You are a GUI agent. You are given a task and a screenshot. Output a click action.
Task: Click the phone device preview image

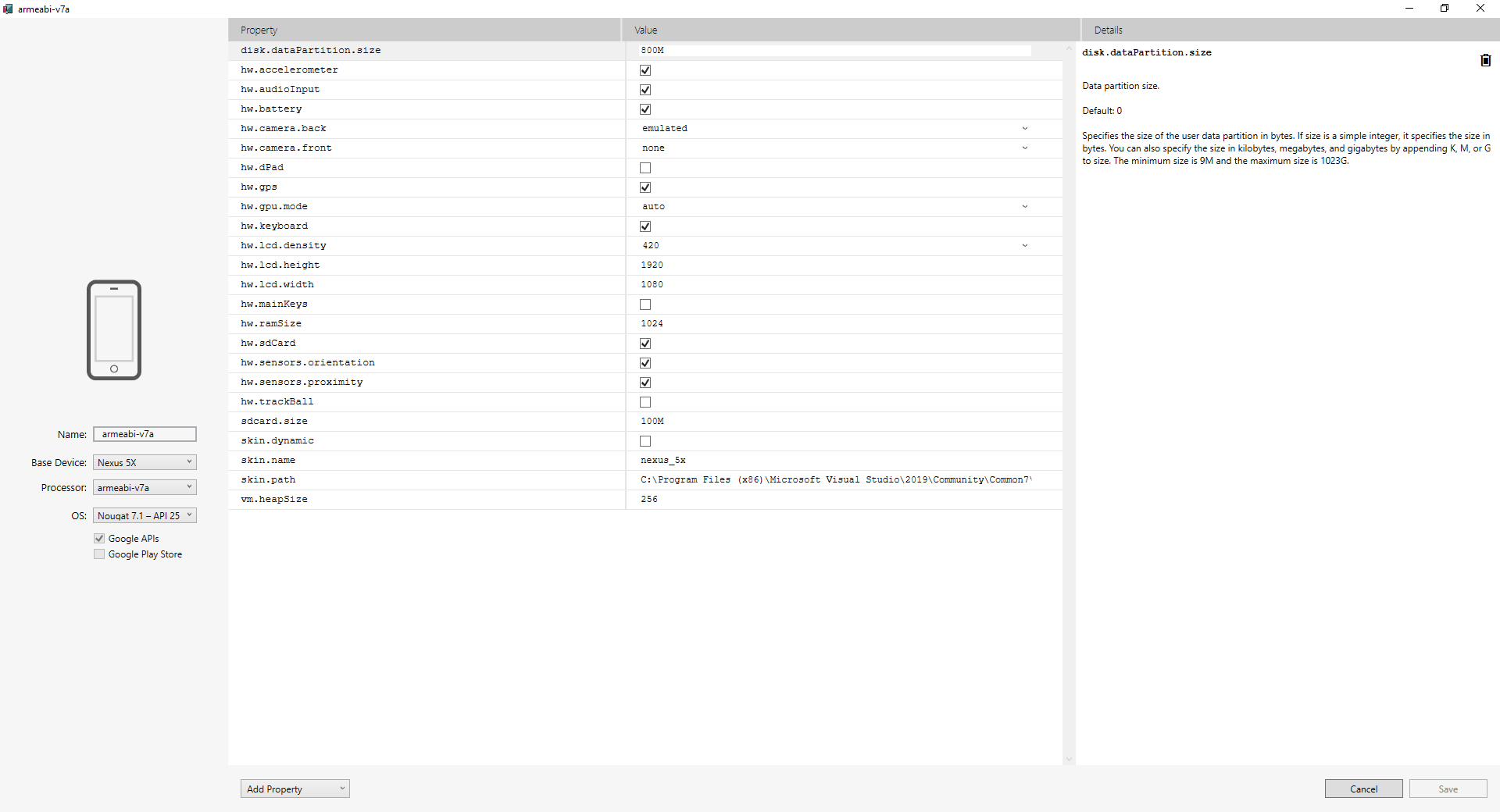pyautogui.click(x=114, y=330)
